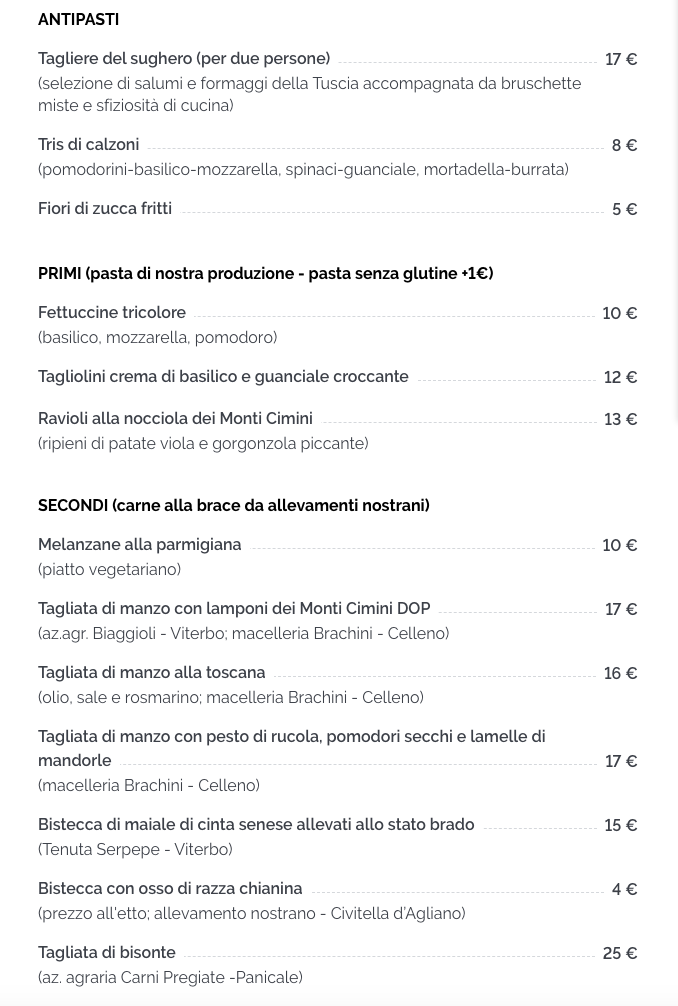Click the Tenuta Serpepe - Viterbo note
This screenshot has height=1006, width=678.
(x=135, y=849)
